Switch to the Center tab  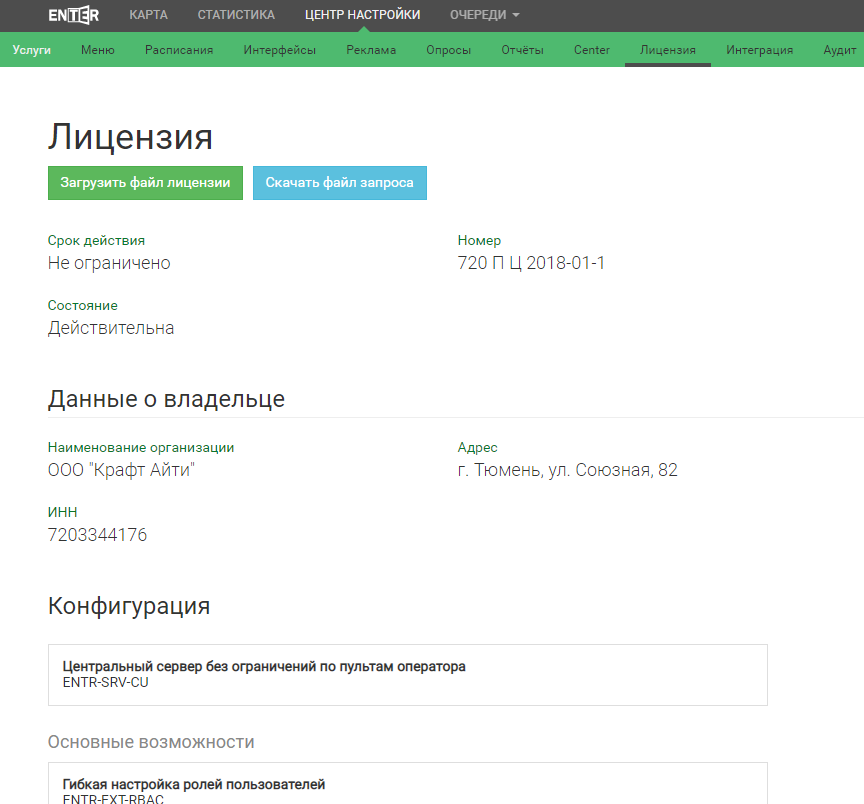click(x=592, y=50)
